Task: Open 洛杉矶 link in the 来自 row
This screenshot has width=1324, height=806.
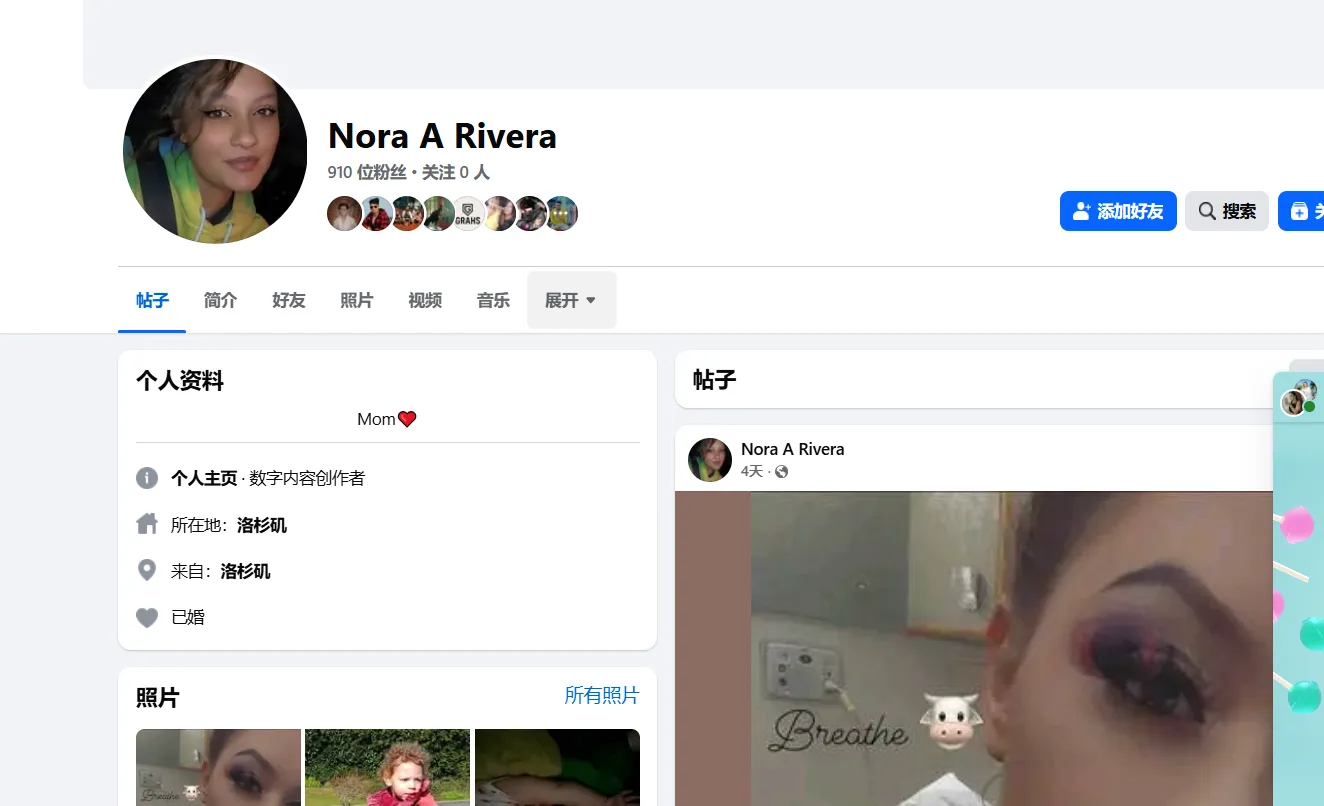Action: (x=246, y=571)
